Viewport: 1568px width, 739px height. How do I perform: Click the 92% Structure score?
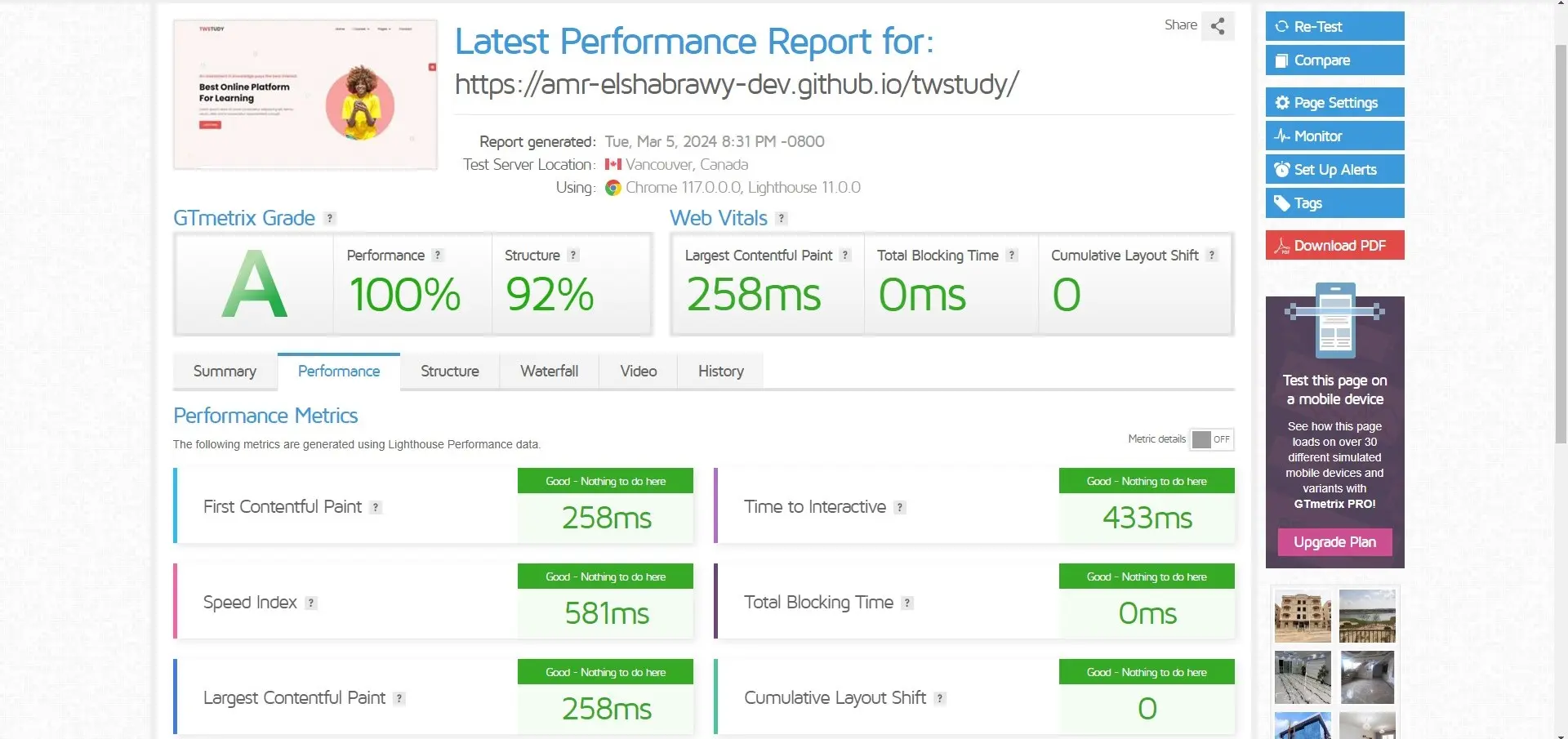point(550,294)
